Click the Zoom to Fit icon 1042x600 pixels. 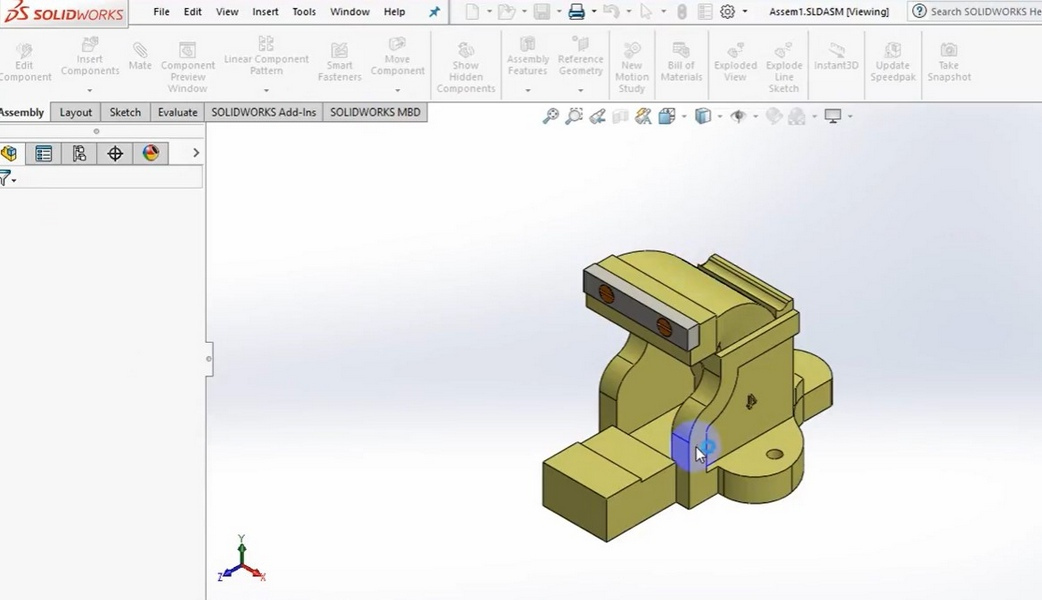coord(551,115)
